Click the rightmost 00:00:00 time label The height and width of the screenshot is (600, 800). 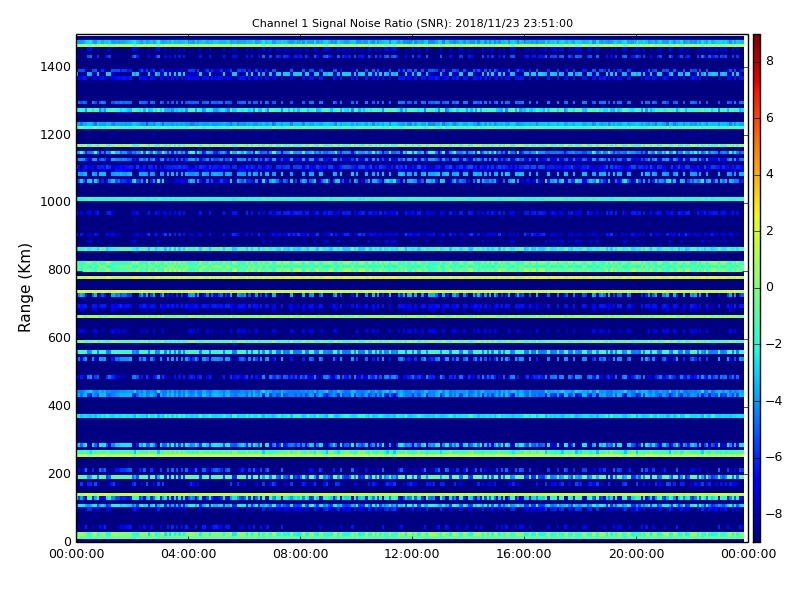click(748, 554)
